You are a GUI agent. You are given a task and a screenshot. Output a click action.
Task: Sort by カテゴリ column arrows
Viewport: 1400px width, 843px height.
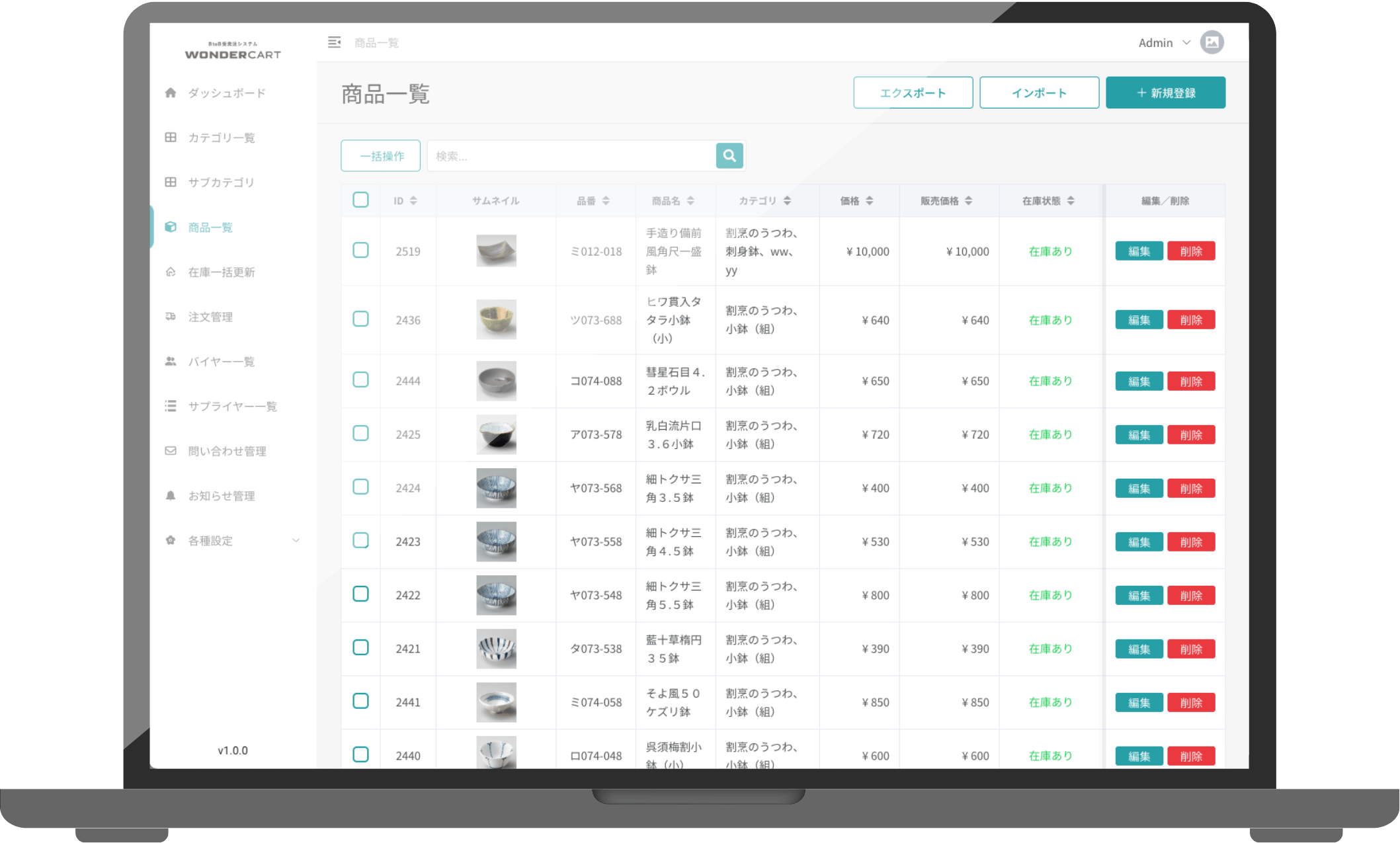[787, 200]
